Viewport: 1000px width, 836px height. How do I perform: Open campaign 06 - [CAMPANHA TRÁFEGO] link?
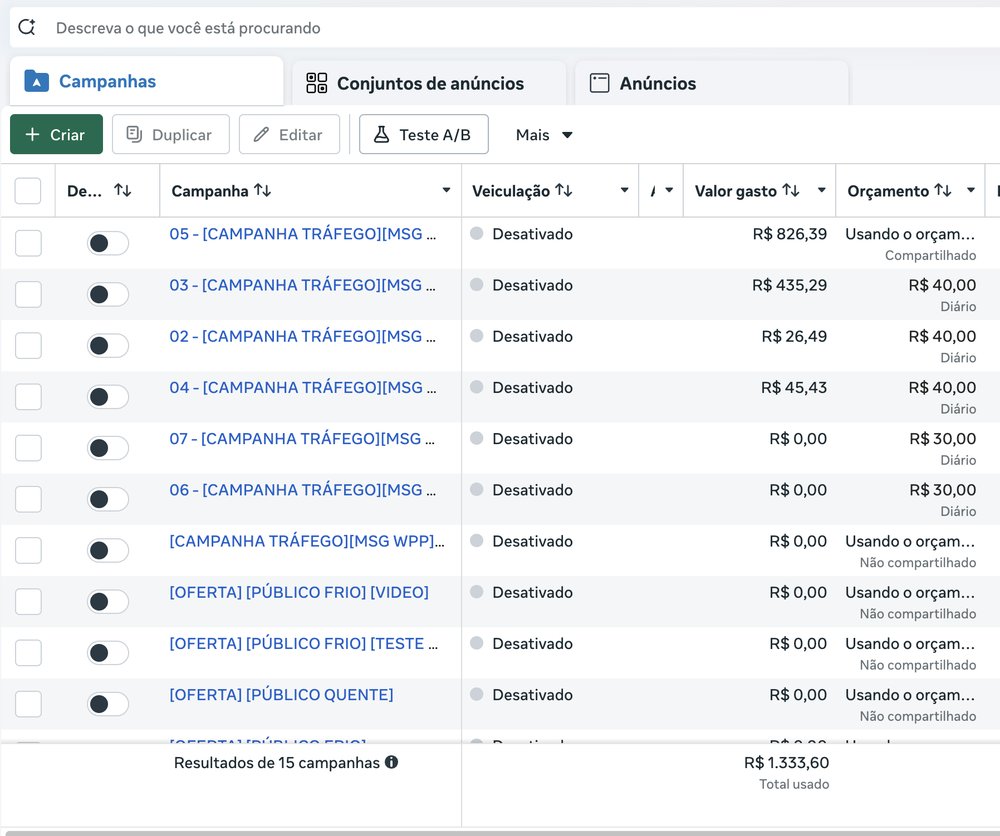coord(303,490)
